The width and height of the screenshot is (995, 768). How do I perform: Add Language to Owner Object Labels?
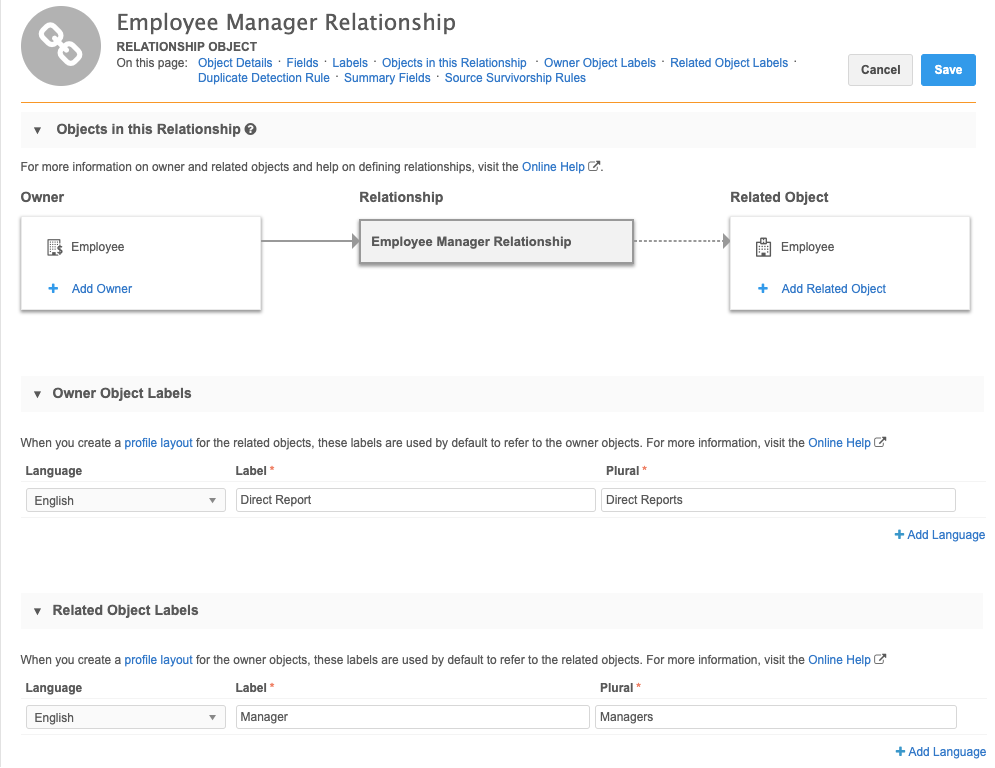pos(940,535)
